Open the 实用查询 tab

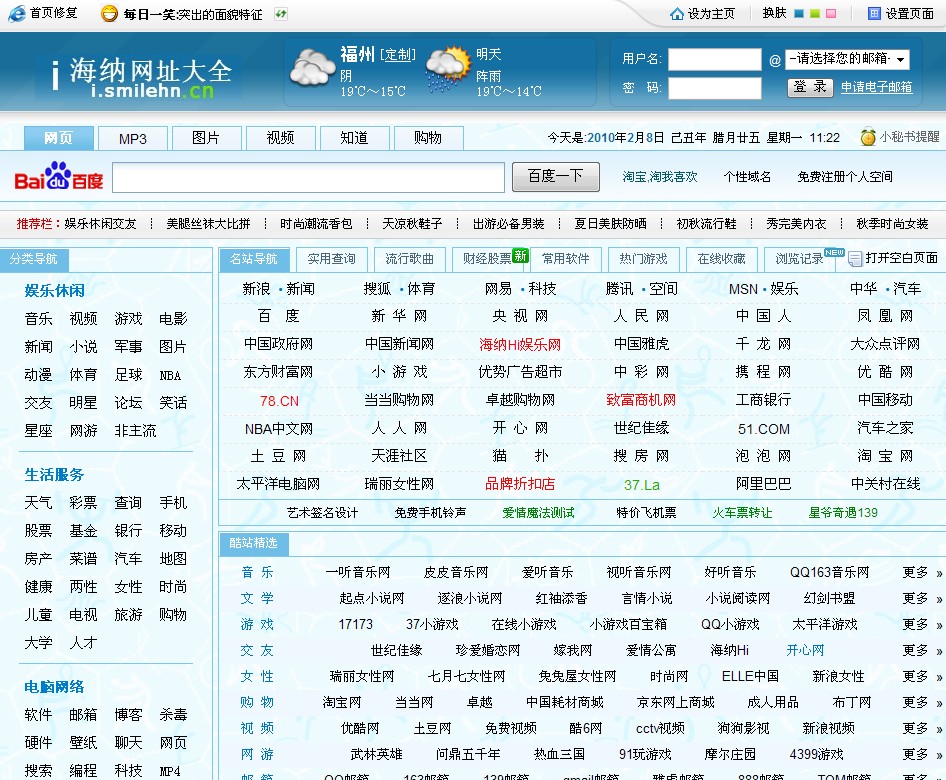coord(331,259)
